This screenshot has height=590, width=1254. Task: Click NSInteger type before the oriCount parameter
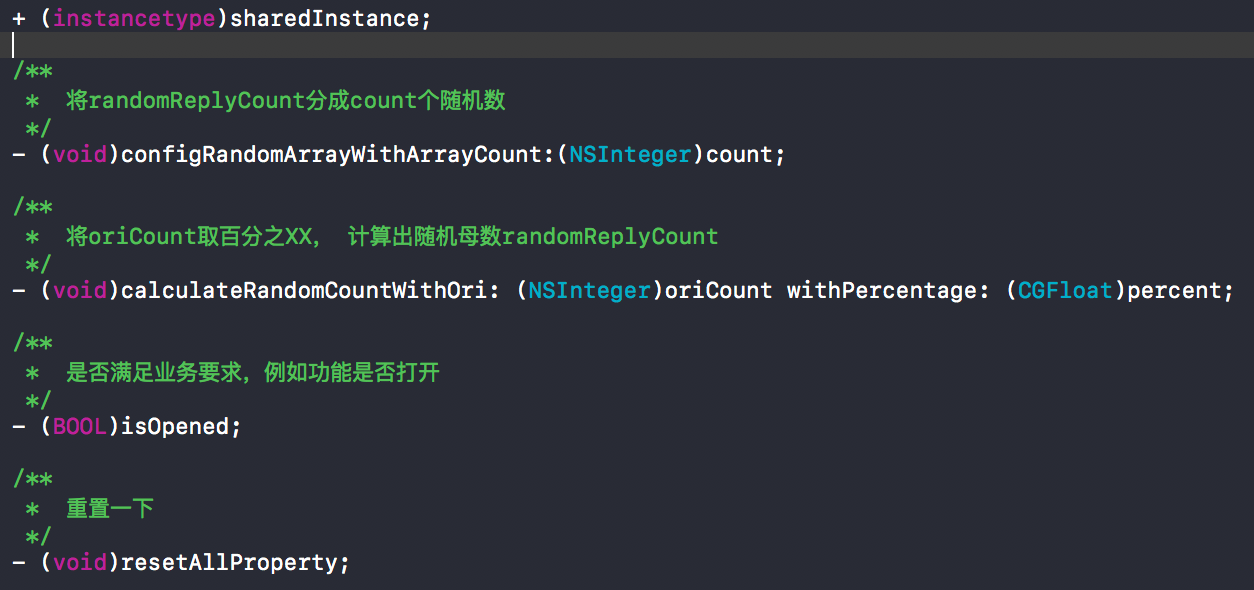tap(589, 291)
